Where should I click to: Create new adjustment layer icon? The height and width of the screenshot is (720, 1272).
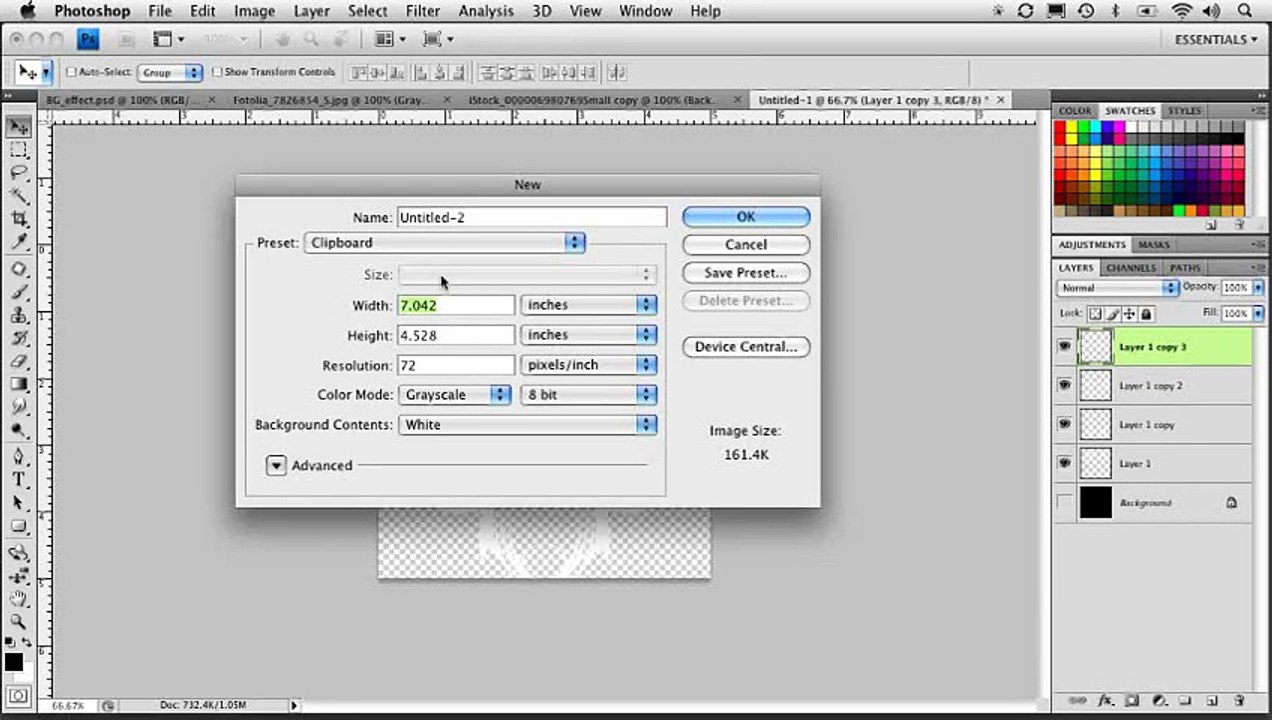click(1159, 700)
